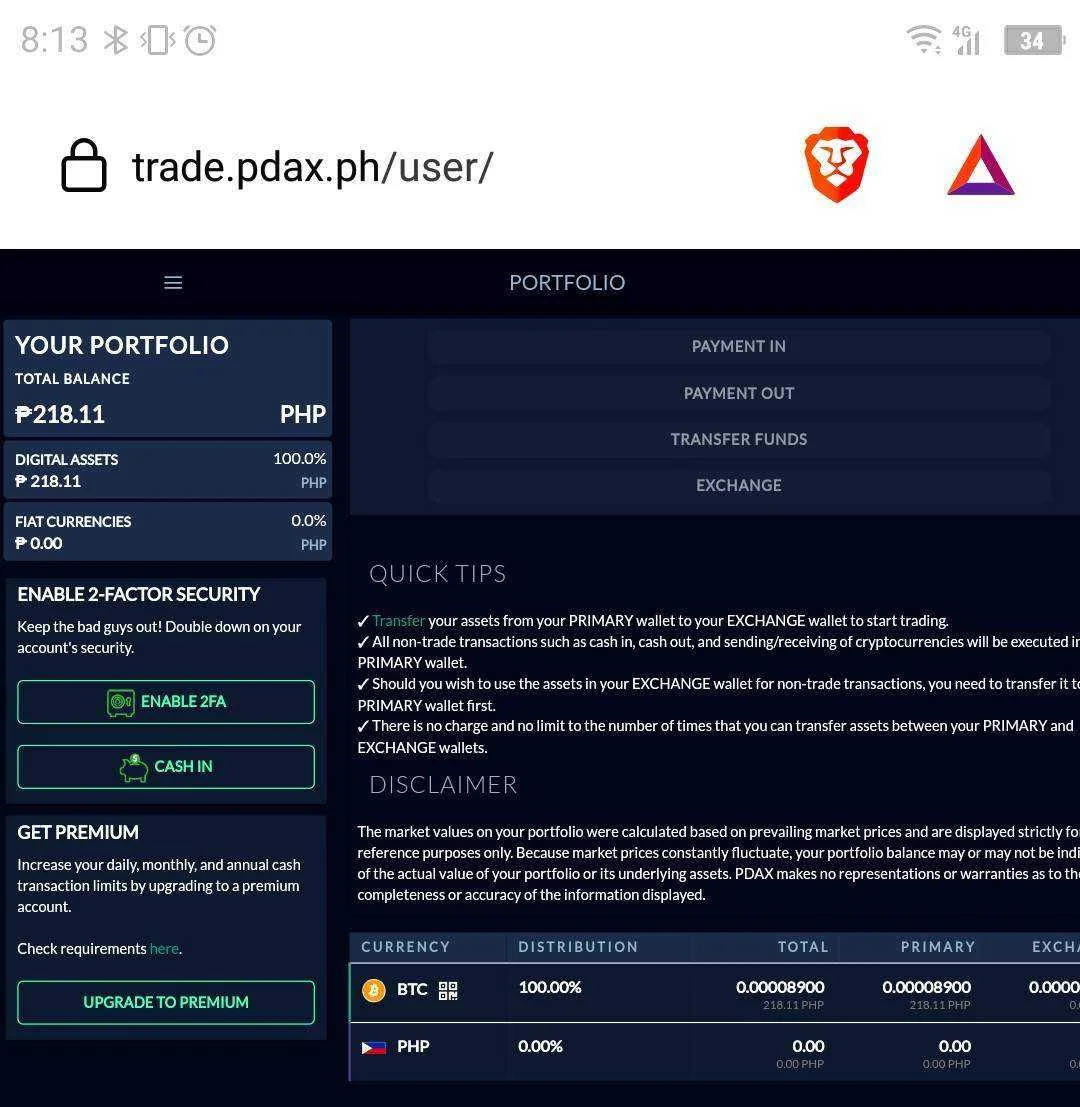Viewport: 1080px width, 1107px height.
Task: Click the 8:13 clock time
Action: click(54, 40)
